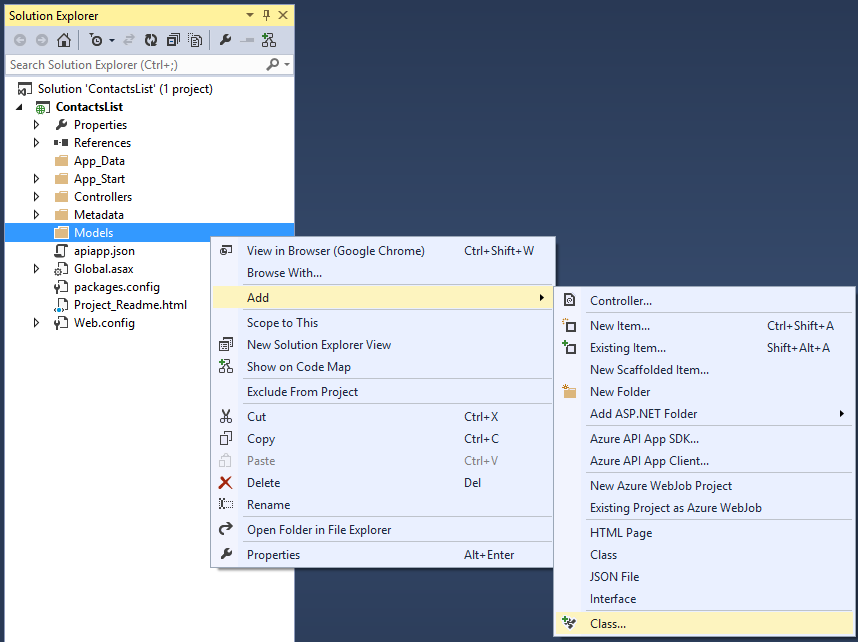Toggle the Preview Selected Items icon
Screen dimensions: 858x642
click(x=247, y=40)
